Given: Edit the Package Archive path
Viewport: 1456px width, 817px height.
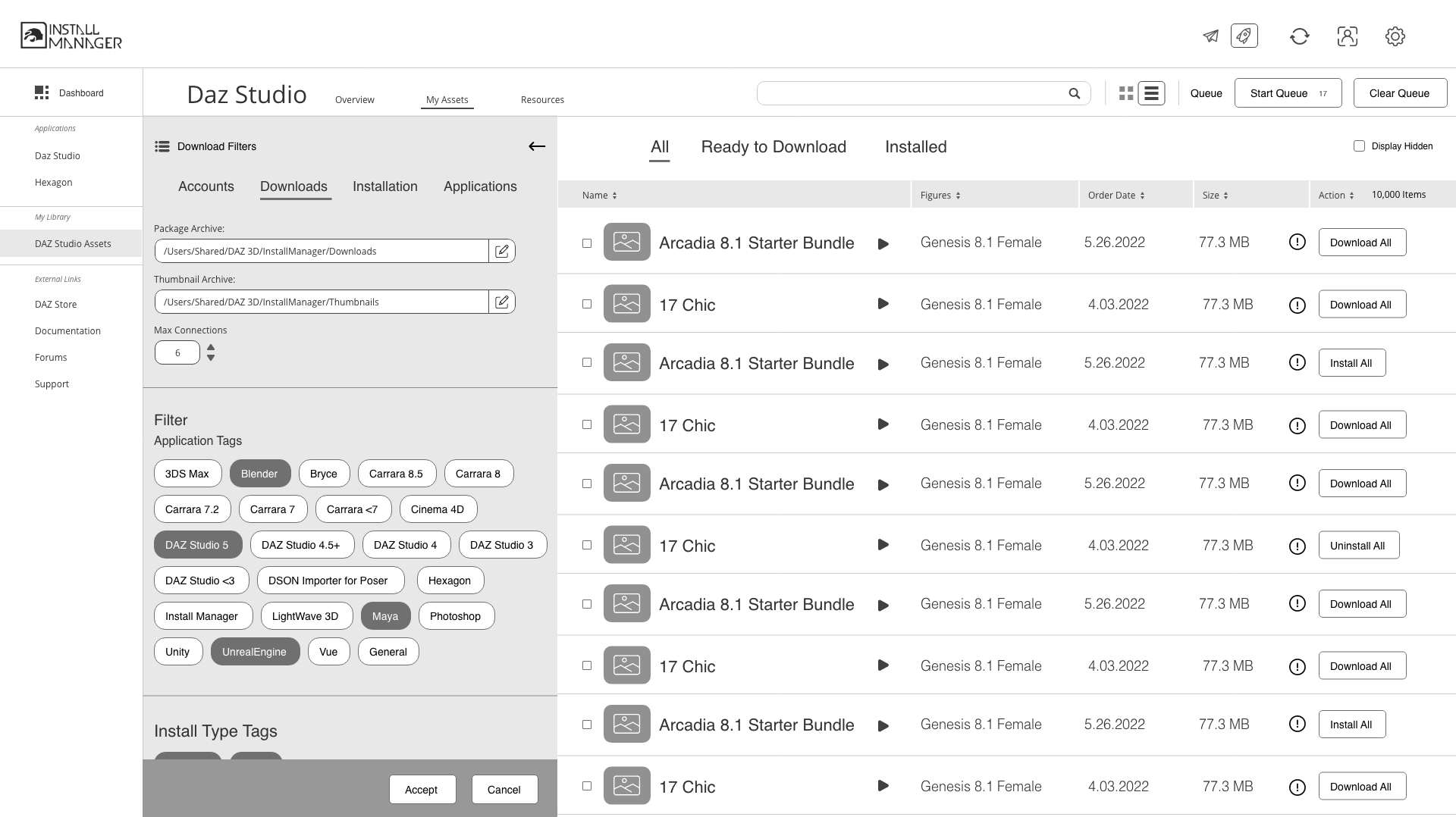Looking at the screenshot, I should (x=501, y=251).
